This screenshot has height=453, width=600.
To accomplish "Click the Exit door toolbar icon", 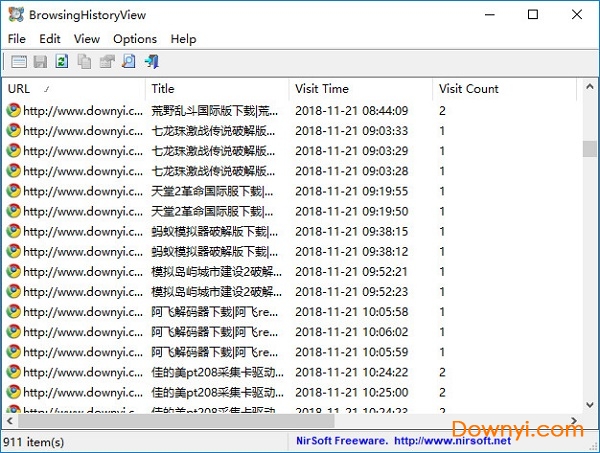I will 151,62.
